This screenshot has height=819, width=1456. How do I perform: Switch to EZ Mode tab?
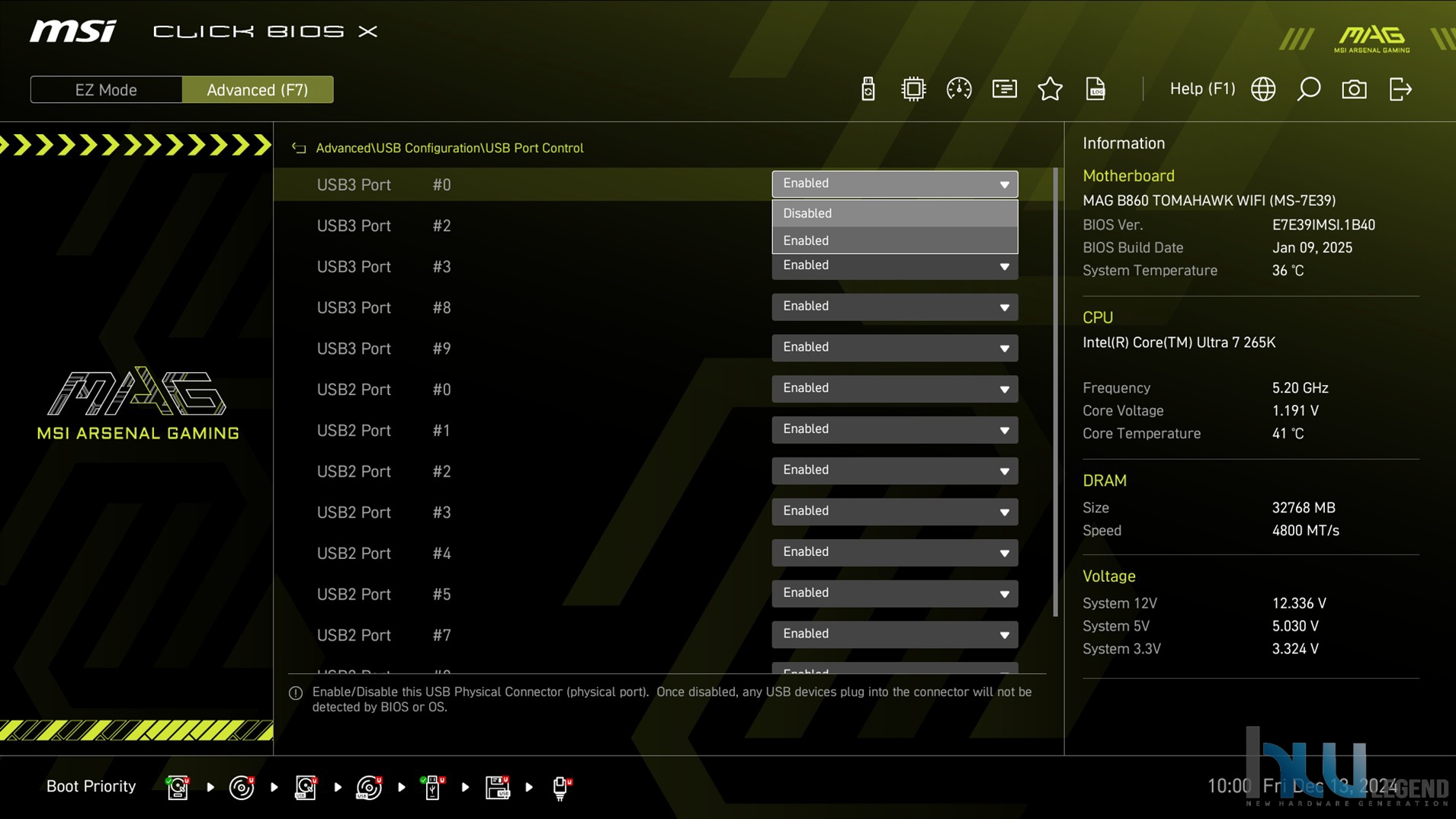106,89
